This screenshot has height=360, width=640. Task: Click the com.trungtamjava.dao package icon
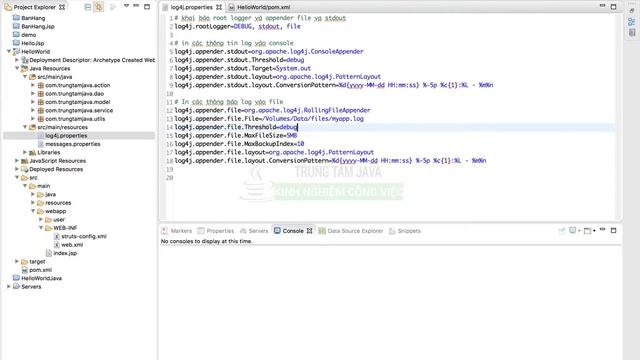pos(40,93)
